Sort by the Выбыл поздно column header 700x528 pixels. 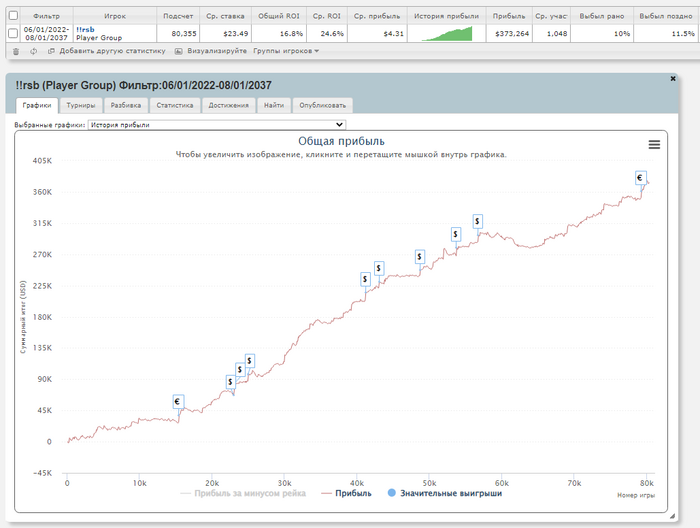coord(666,16)
